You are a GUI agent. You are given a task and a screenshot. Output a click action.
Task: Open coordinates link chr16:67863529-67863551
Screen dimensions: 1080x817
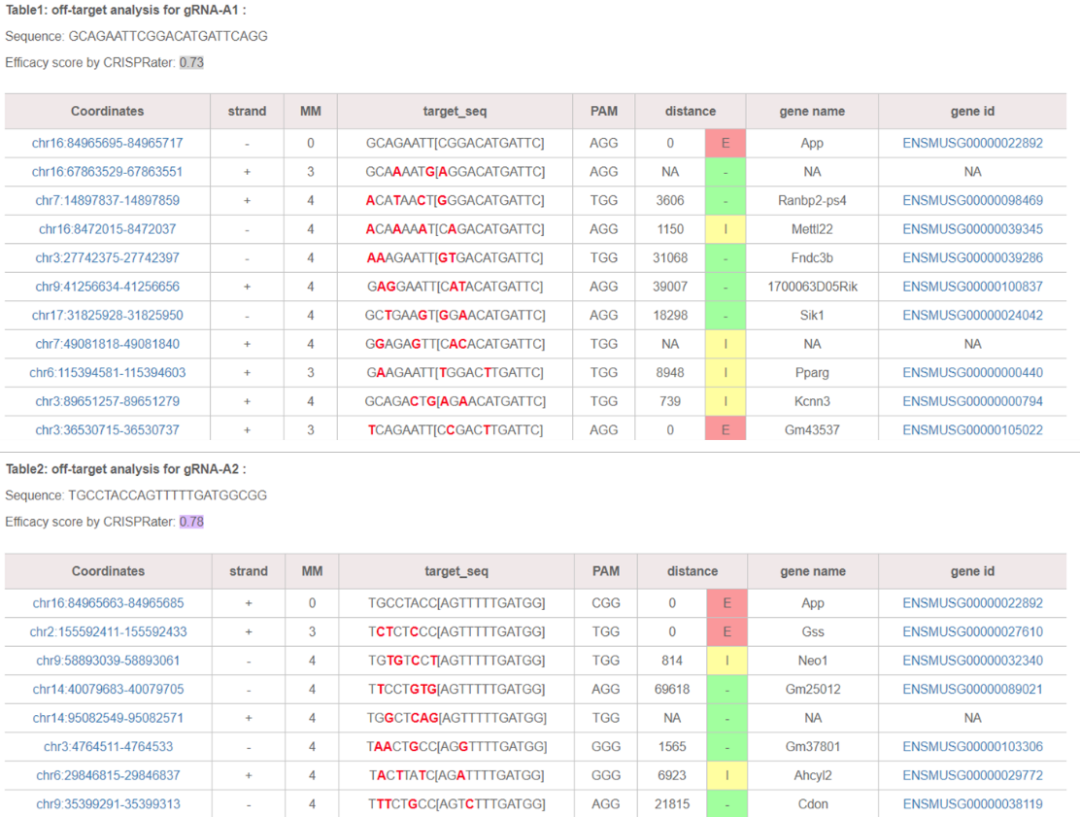(107, 172)
